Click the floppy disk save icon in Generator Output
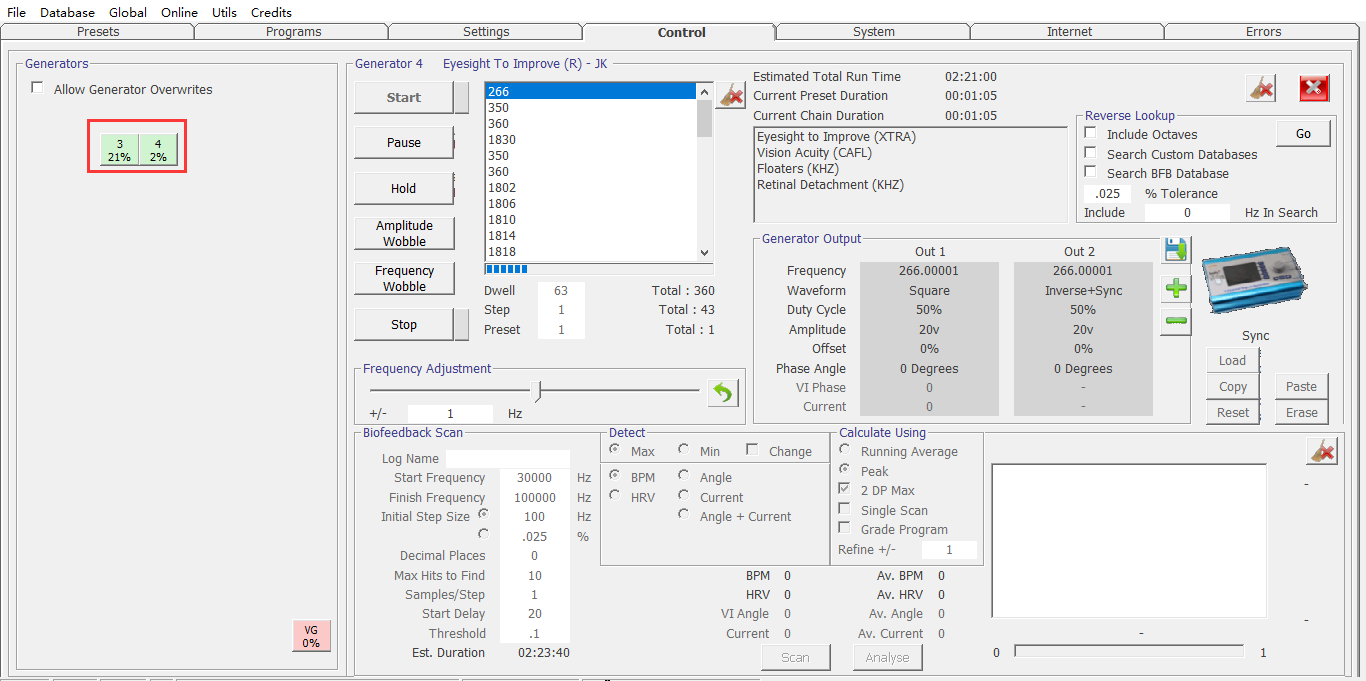 point(1176,250)
